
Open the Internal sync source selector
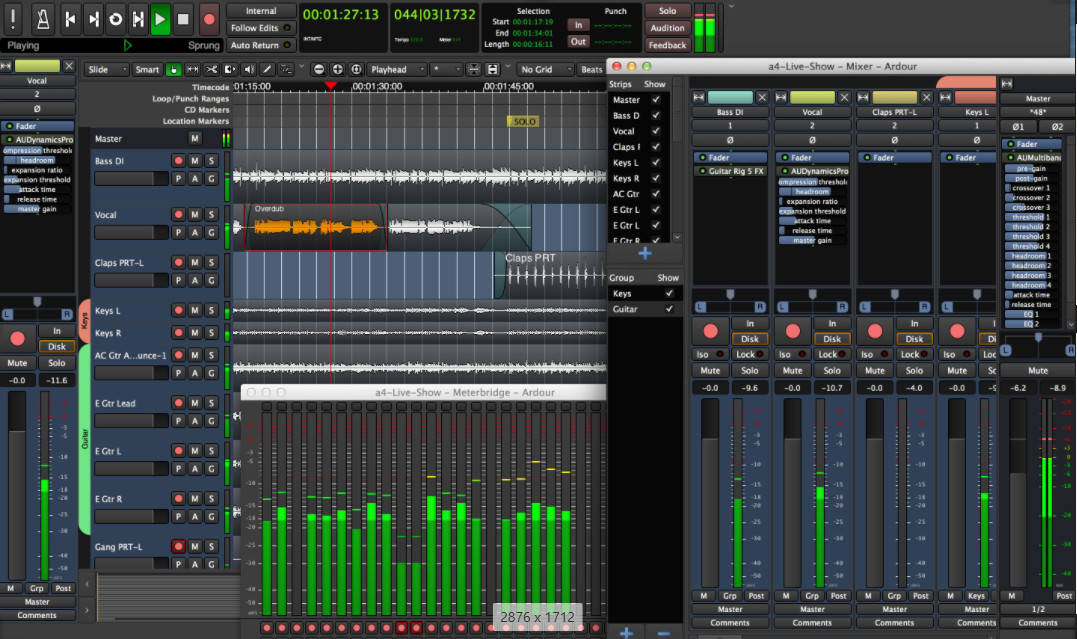tap(261, 11)
